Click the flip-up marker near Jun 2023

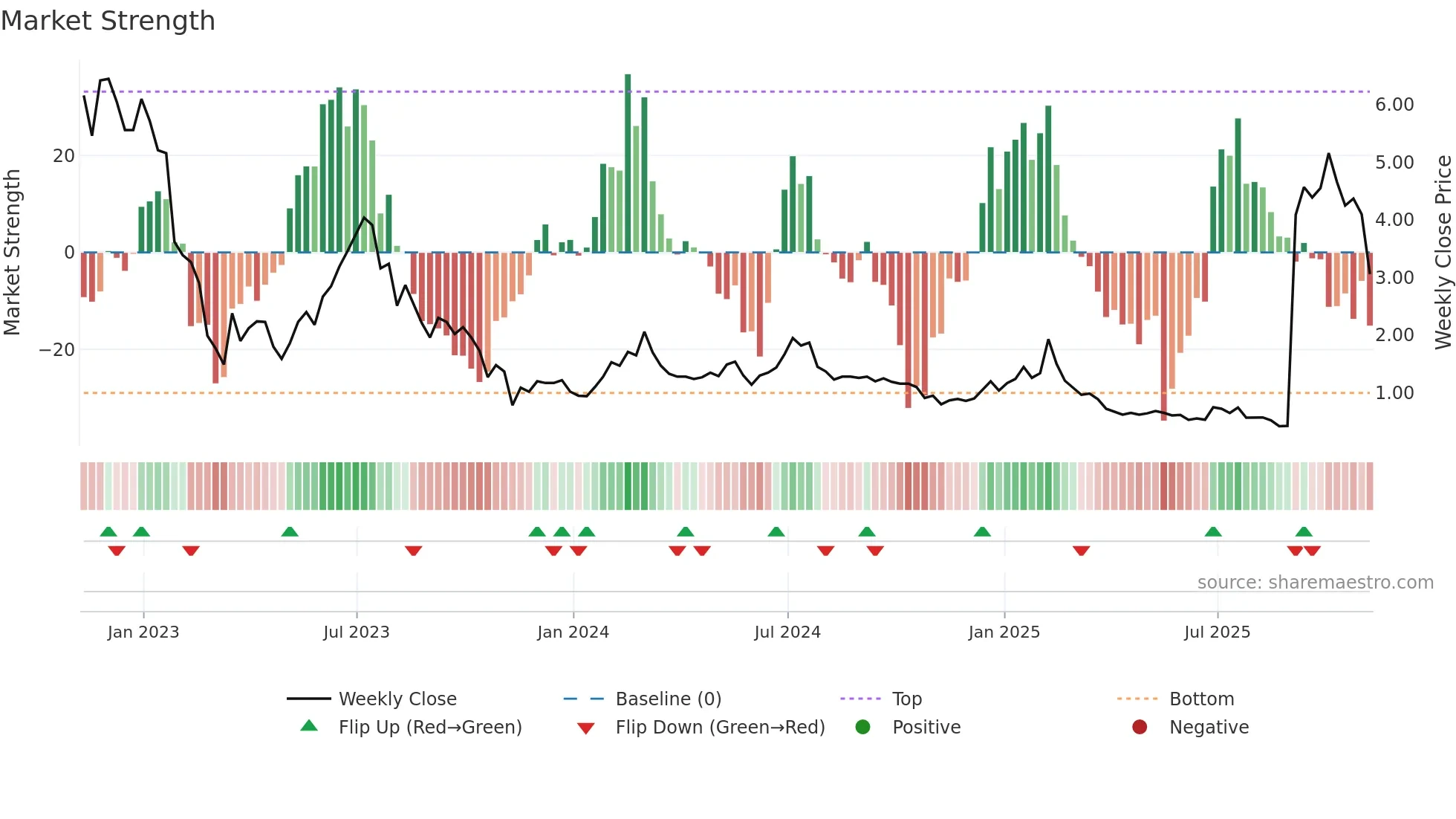point(290,531)
